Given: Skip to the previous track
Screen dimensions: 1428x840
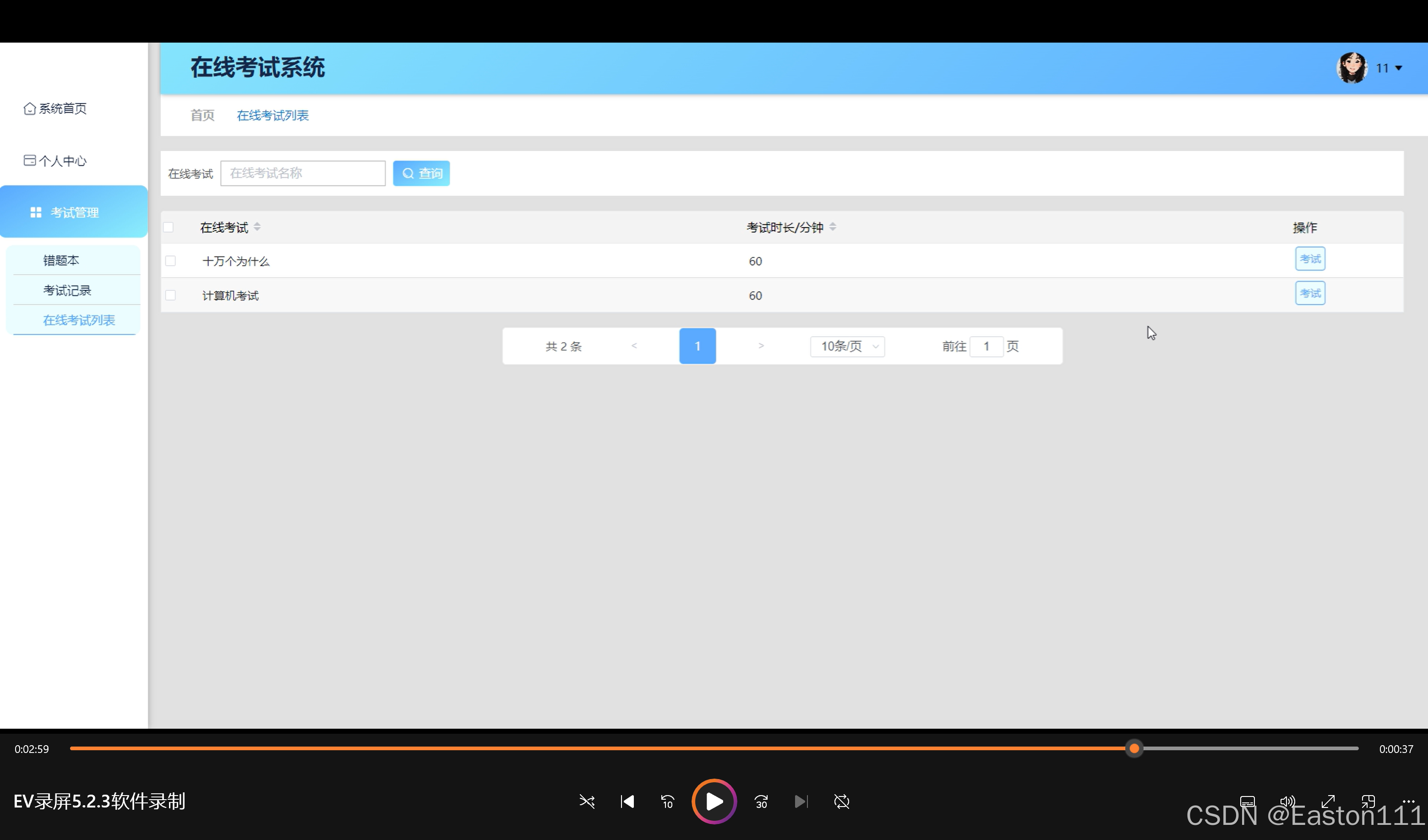Looking at the screenshot, I should point(627,802).
